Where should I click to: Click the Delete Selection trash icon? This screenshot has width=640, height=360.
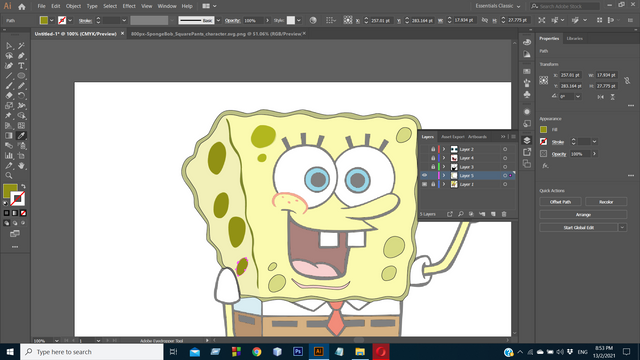click(504, 214)
